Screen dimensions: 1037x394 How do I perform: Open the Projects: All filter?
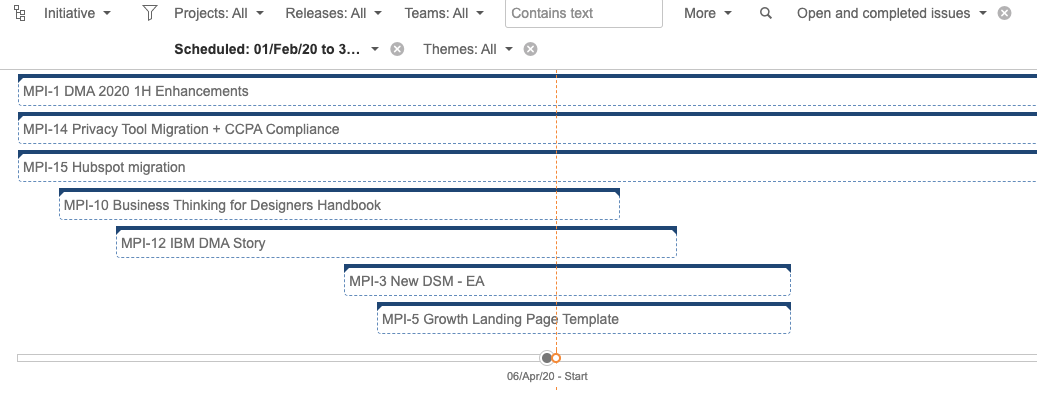(x=219, y=13)
